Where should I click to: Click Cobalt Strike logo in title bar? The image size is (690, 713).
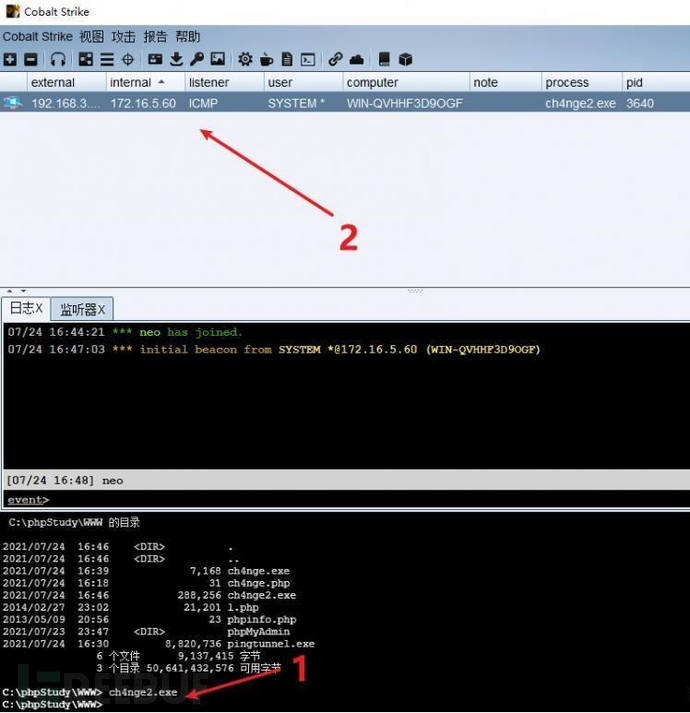pyautogui.click(x=12, y=11)
